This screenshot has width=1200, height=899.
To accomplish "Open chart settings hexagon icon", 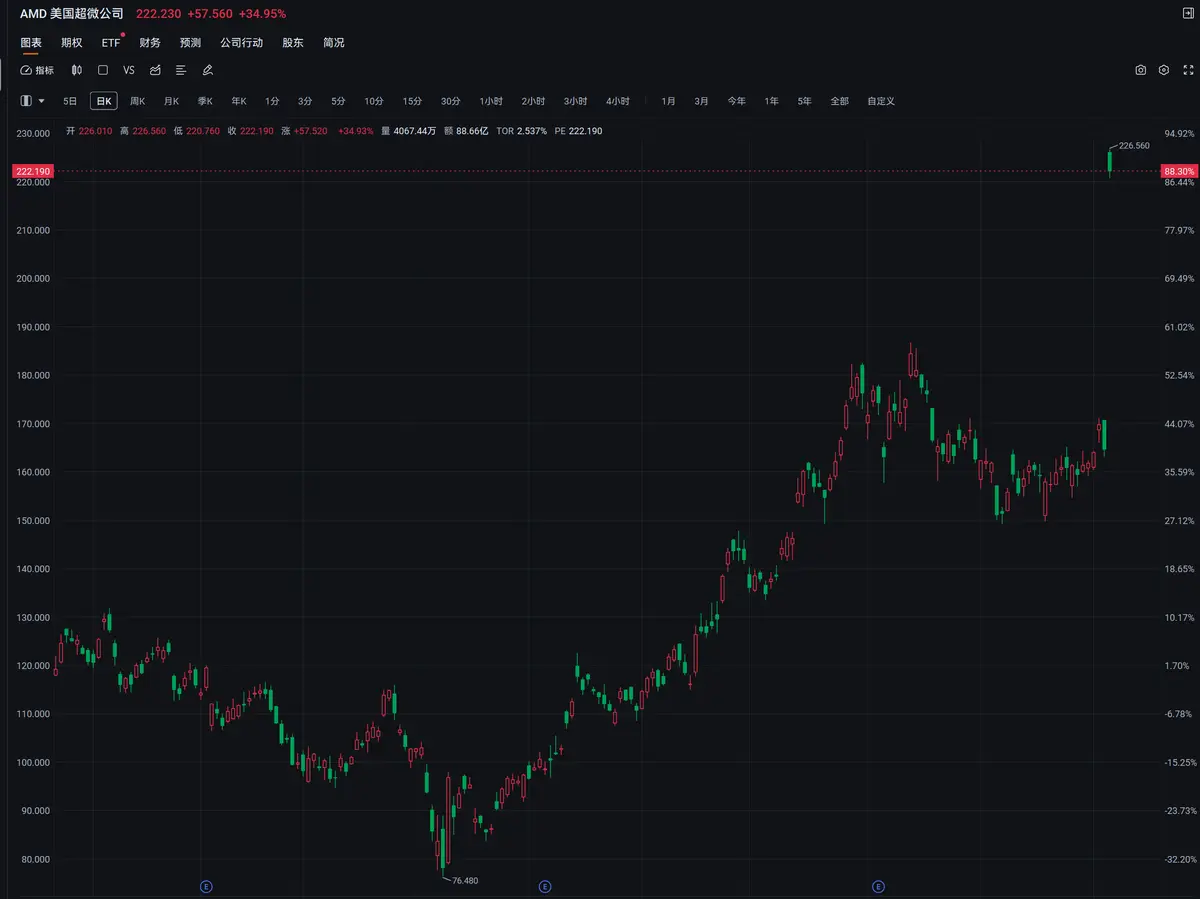I will point(1164,70).
